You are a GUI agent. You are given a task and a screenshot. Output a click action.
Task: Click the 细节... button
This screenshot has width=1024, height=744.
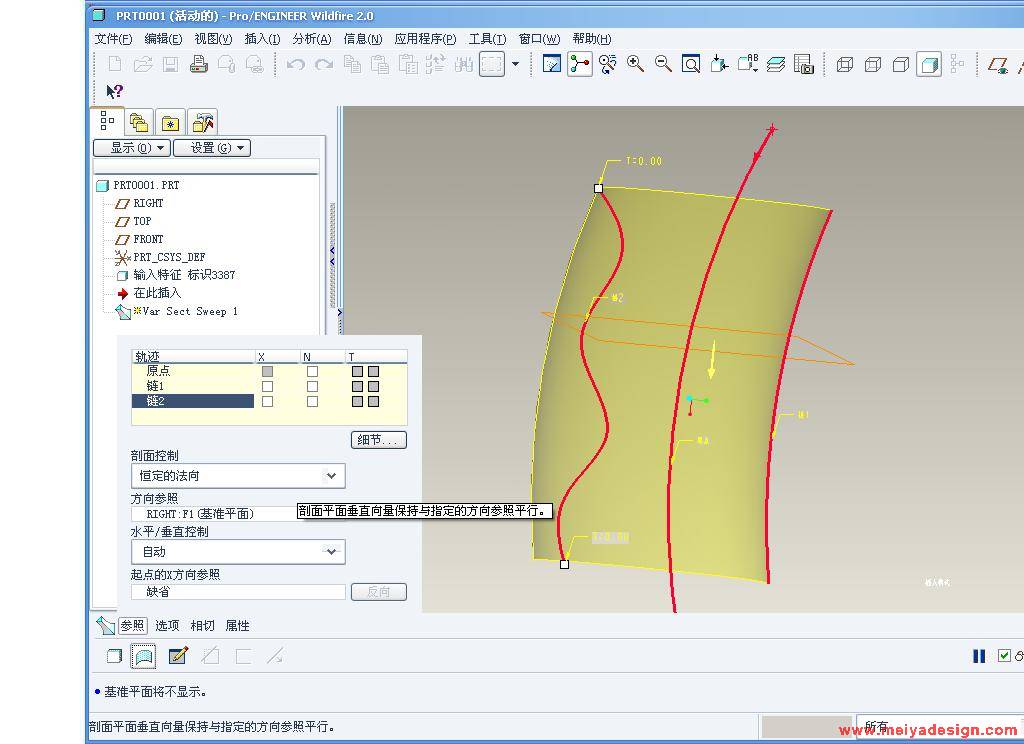(379, 440)
